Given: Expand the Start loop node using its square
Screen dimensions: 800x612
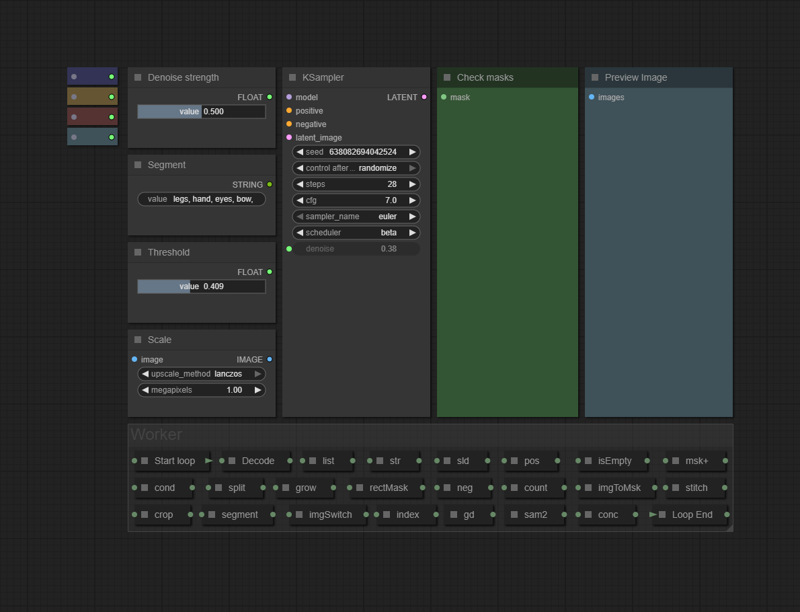Looking at the screenshot, I should pyautogui.click(x=144, y=461).
